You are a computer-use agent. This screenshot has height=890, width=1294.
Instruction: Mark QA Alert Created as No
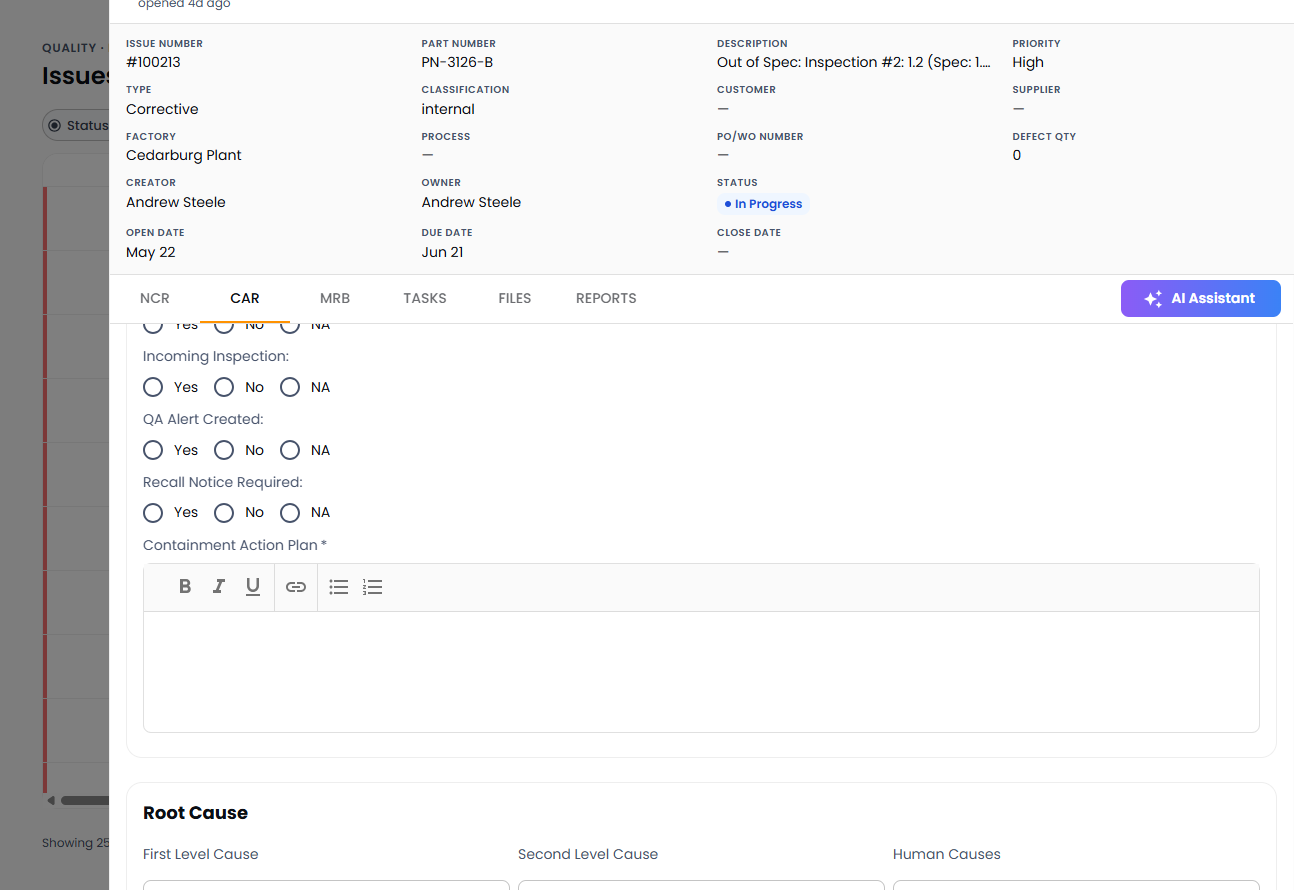pyautogui.click(x=224, y=450)
